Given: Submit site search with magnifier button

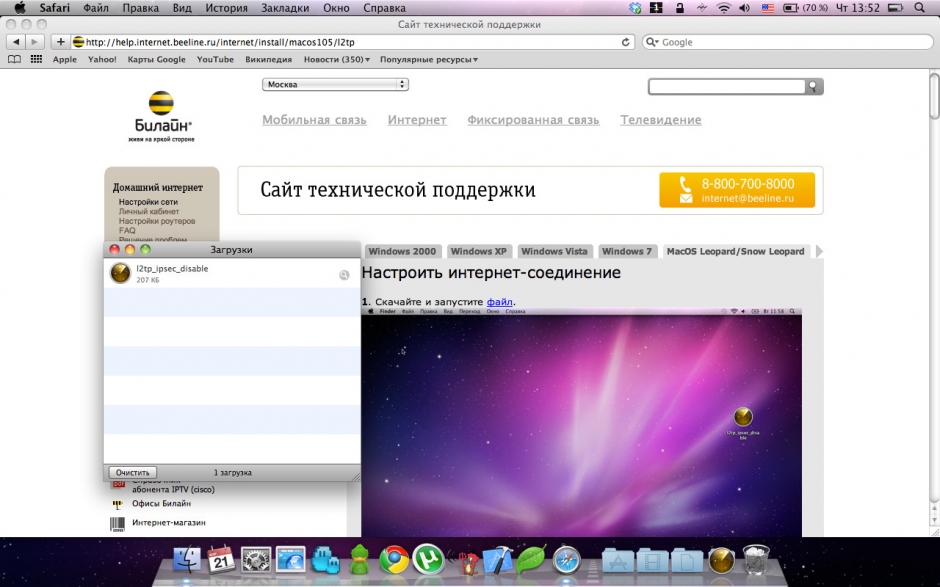Looking at the screenshot, I should pyautogui.click(x=814, y=87).
